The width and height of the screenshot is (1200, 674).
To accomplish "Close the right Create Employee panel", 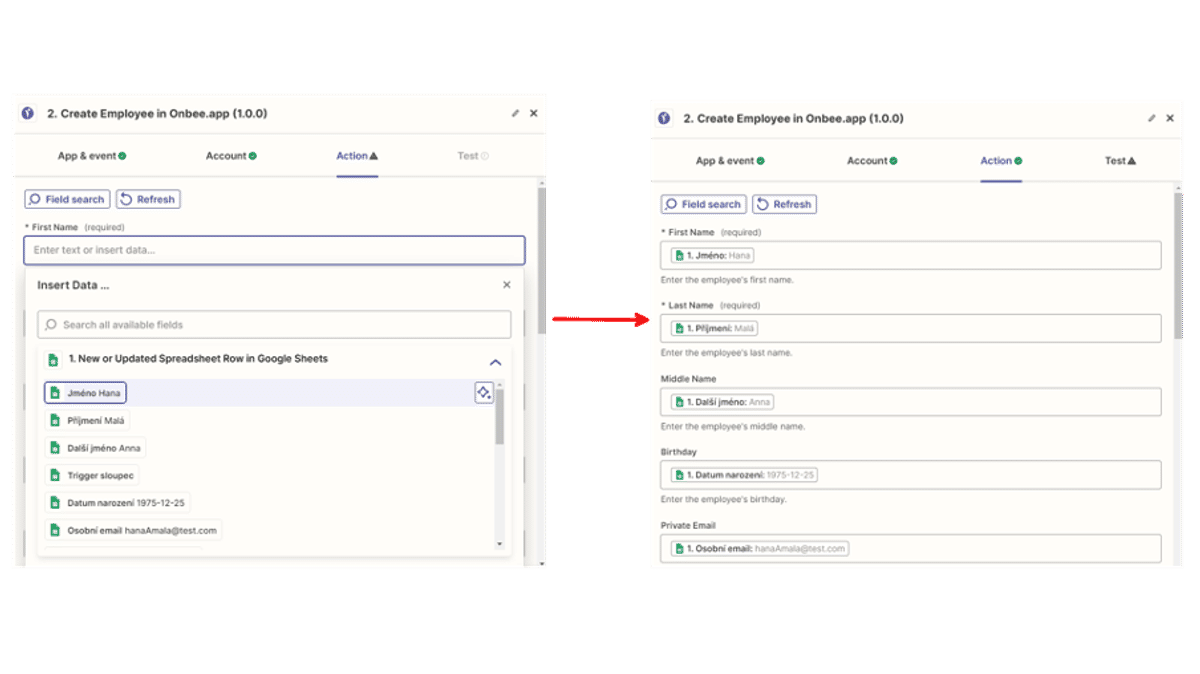I will (x=1170, y=118).
